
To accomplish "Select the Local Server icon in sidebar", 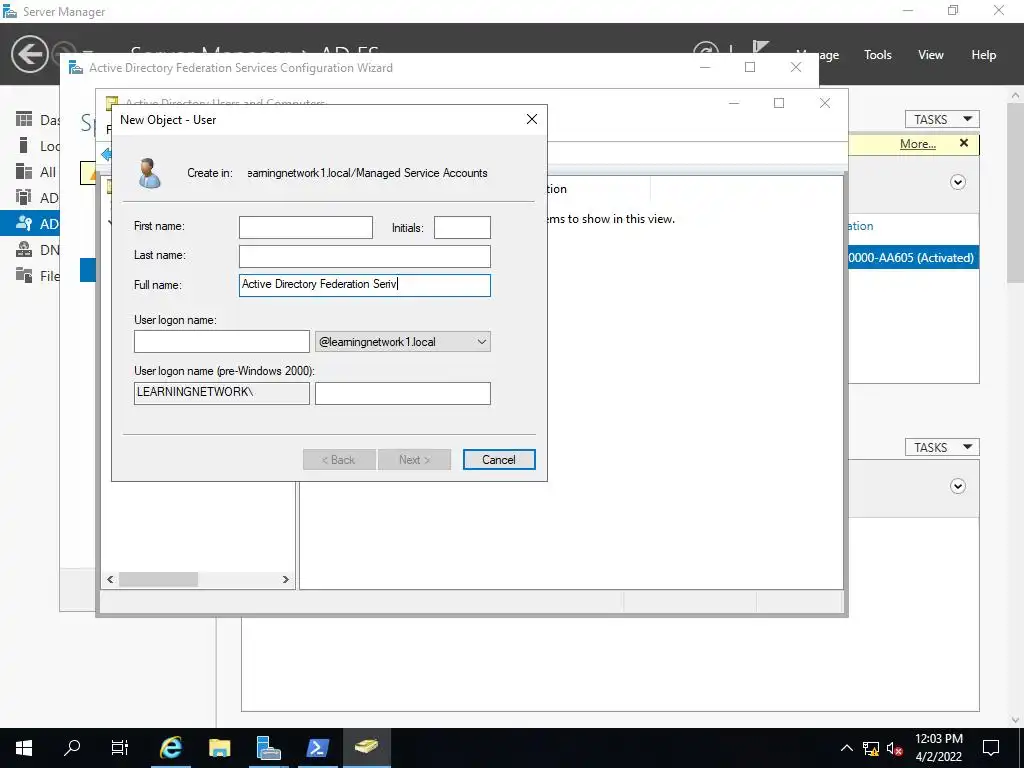I will coord(24,145).
